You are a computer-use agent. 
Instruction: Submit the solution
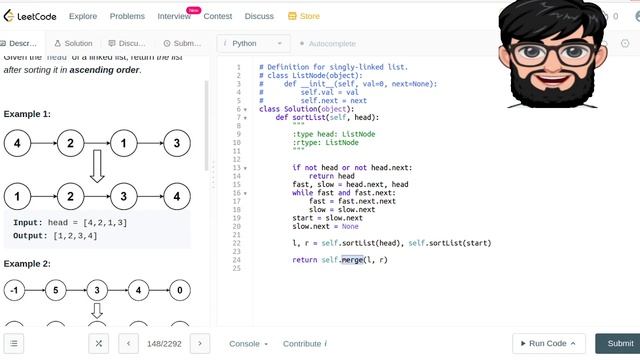point(618,343)
